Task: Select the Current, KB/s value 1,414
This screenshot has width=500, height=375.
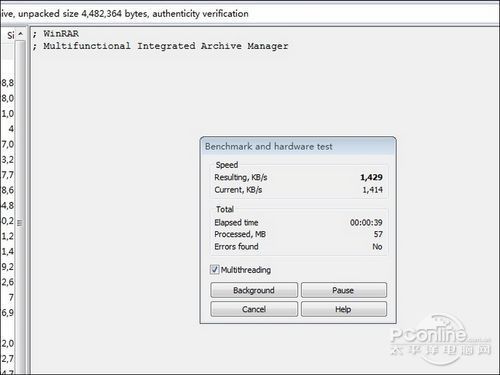Action: point(373,190)
